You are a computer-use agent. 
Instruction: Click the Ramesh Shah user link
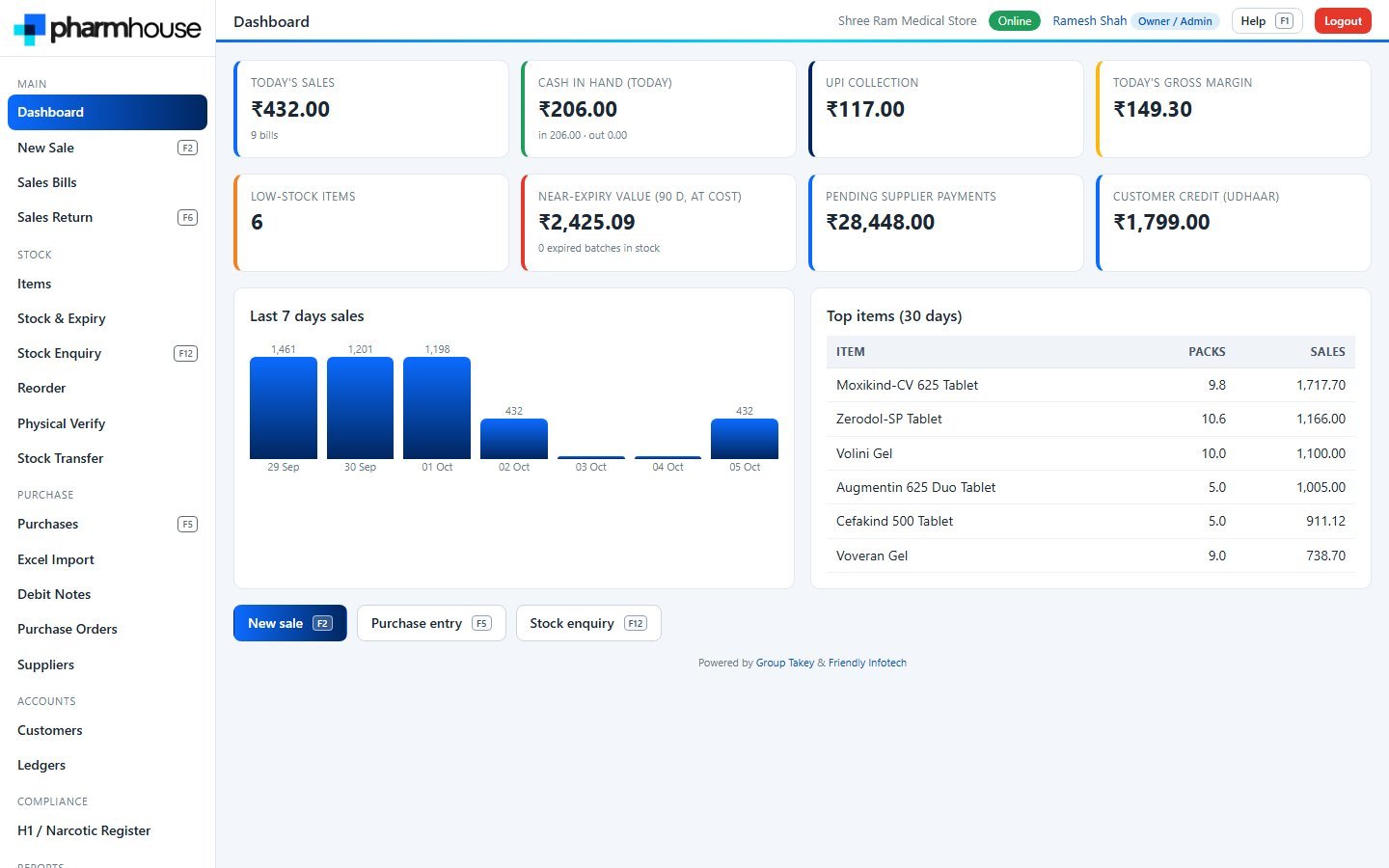click(x=1089, y=21)
